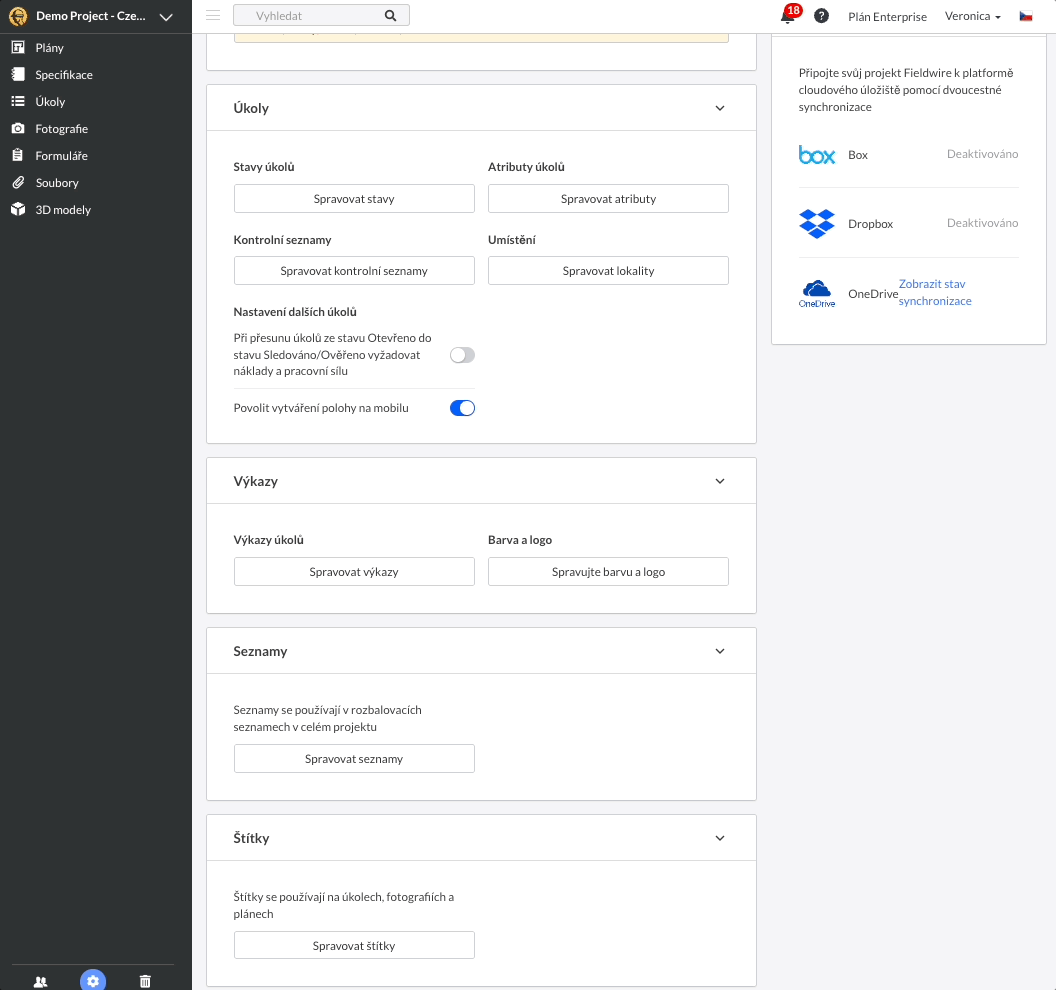
Task: Enable requiring costs and manpower toggle
Action: 462,355
